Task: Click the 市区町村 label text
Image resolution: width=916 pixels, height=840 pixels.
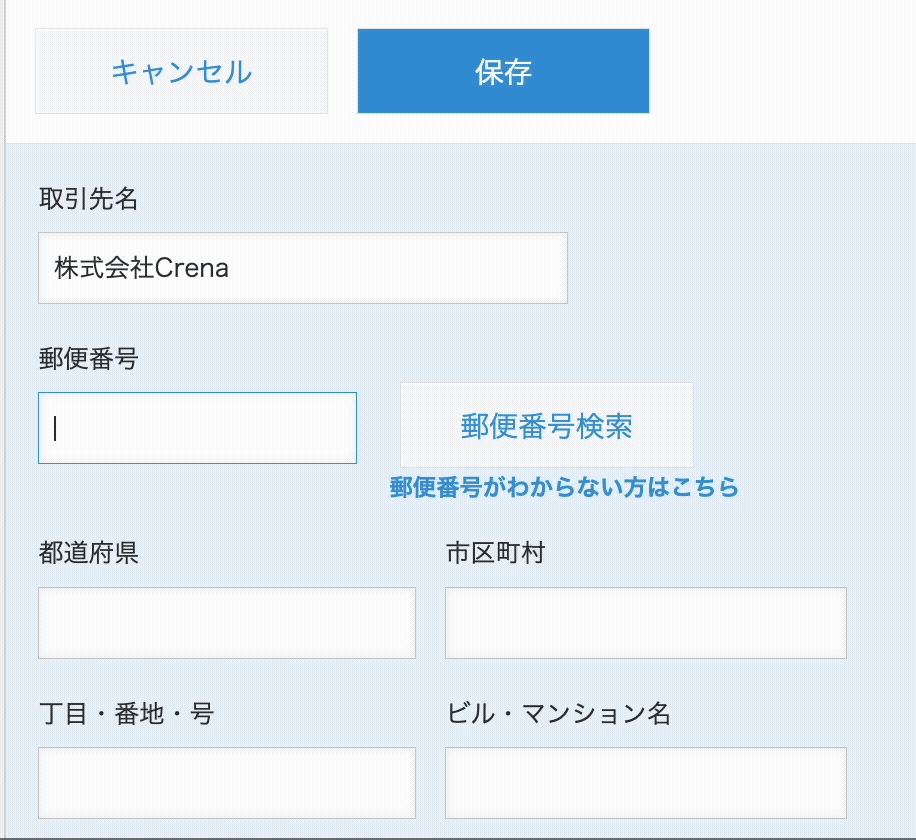Action: pyautogui.click(x=495, y=553)
